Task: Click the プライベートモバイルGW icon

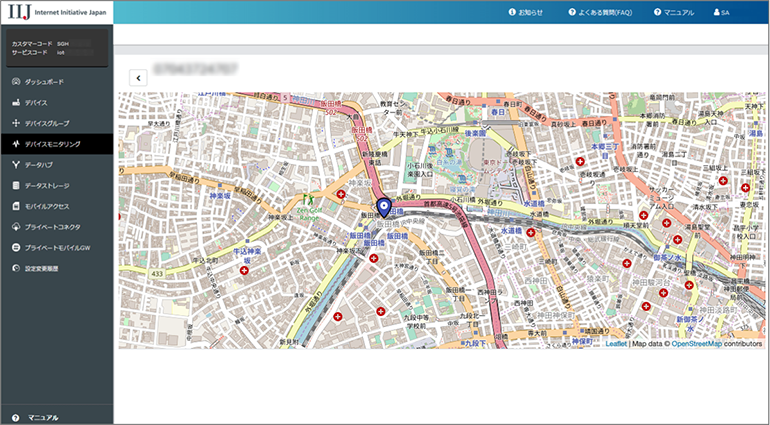Action: pos(16,248)
